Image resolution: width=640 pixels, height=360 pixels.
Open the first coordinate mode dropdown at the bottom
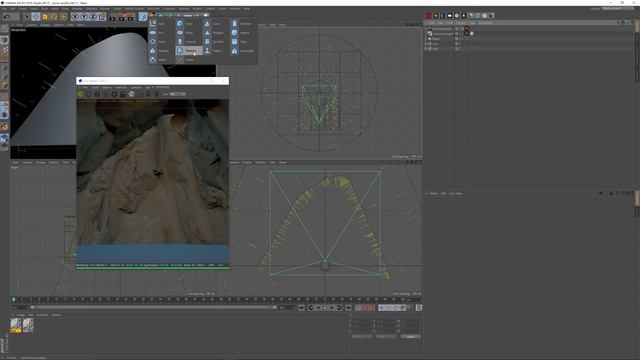pos(362,336)
